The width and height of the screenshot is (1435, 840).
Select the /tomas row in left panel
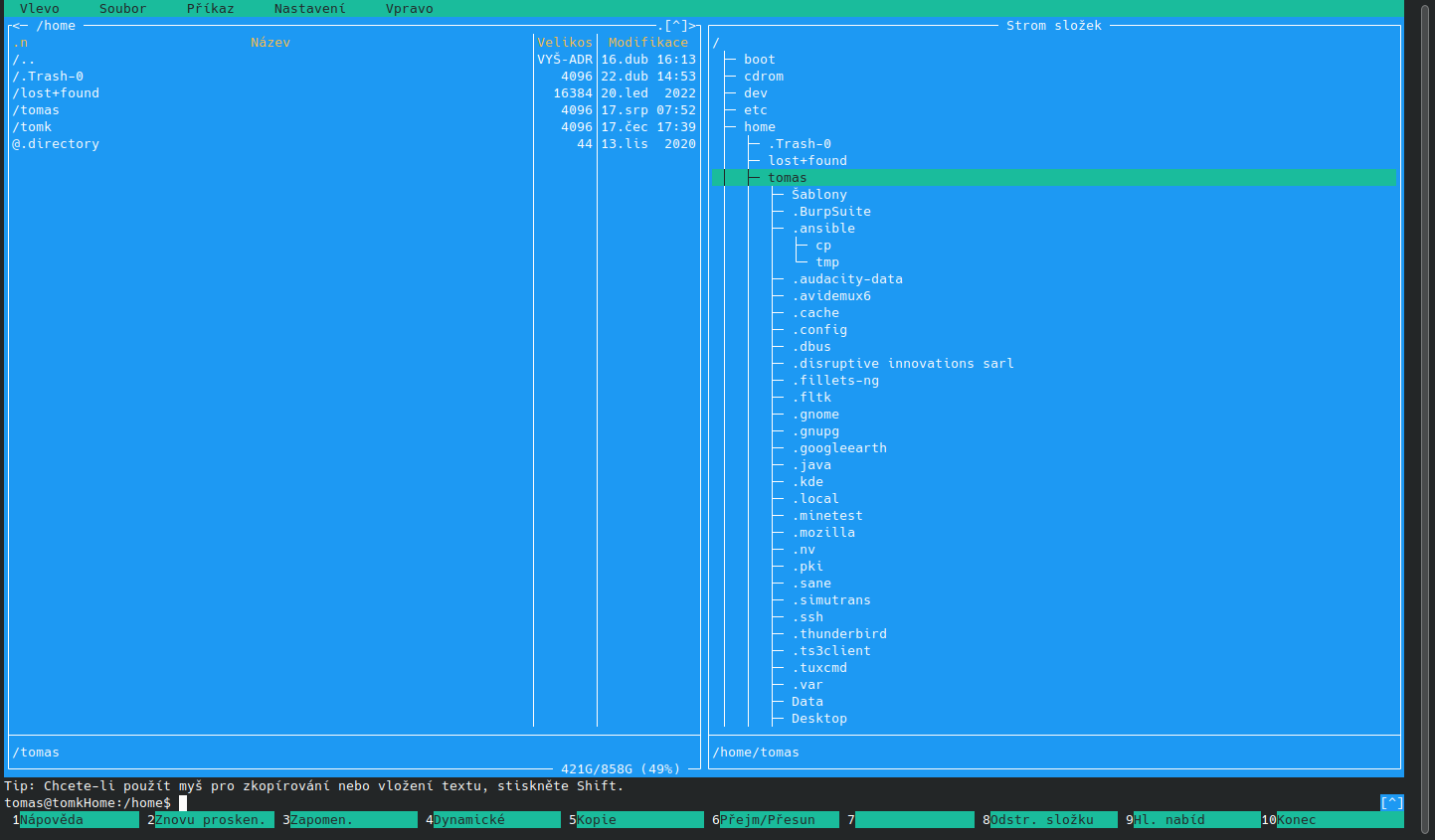(354, 110)
